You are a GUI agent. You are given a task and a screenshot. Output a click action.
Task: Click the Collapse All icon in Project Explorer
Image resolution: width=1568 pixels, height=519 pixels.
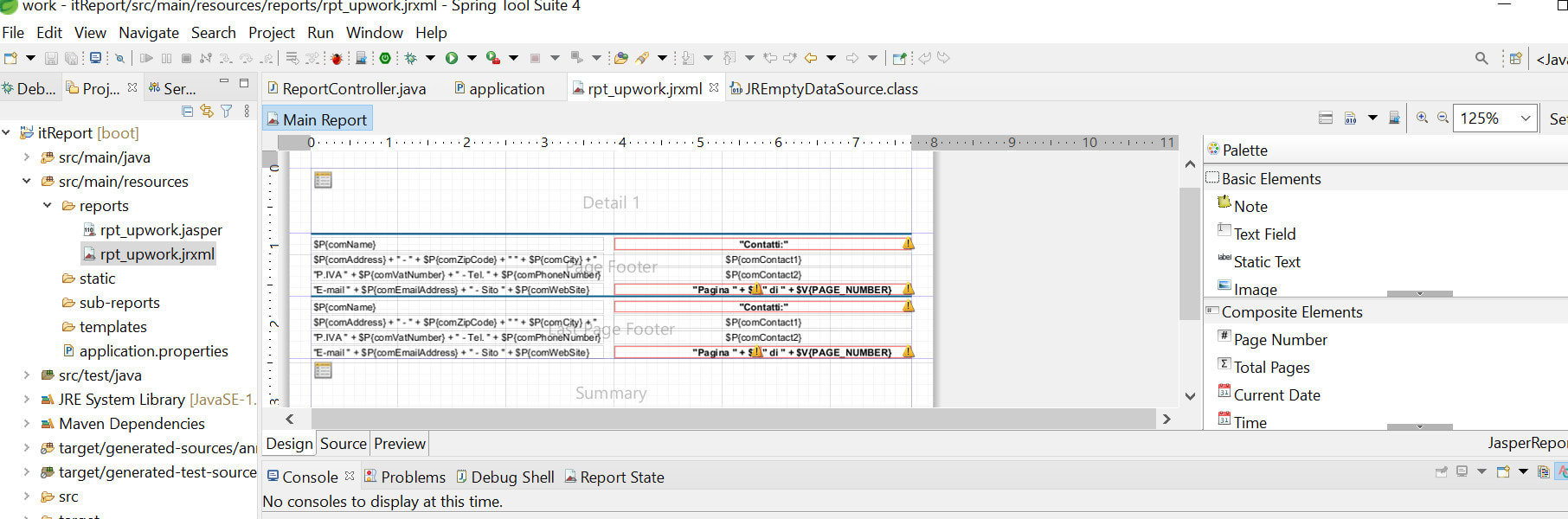(187, 111)
